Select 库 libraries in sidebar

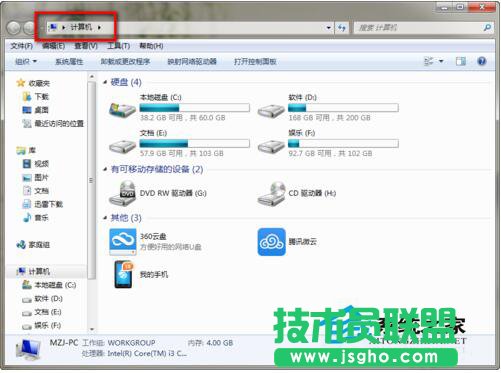[x=26, y=150]
